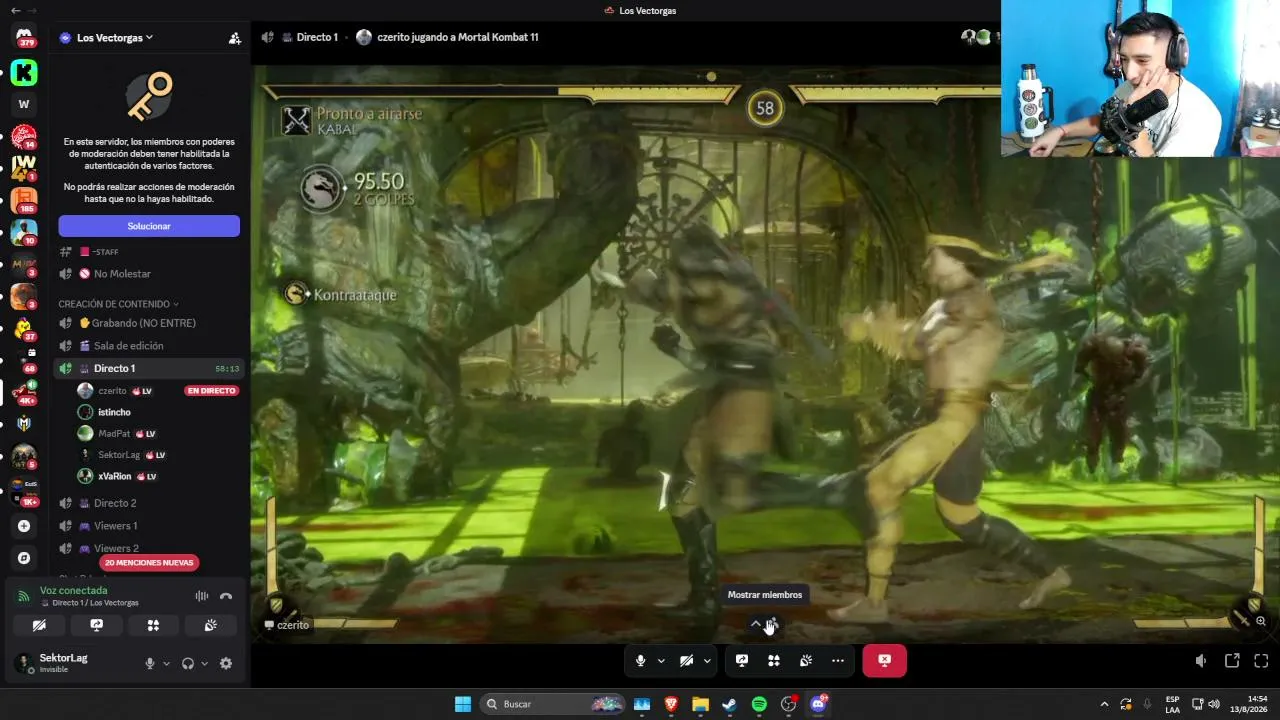1280x720 pixels.
Task: Select the Directo 1 voice channel
Action: point(149,368)
